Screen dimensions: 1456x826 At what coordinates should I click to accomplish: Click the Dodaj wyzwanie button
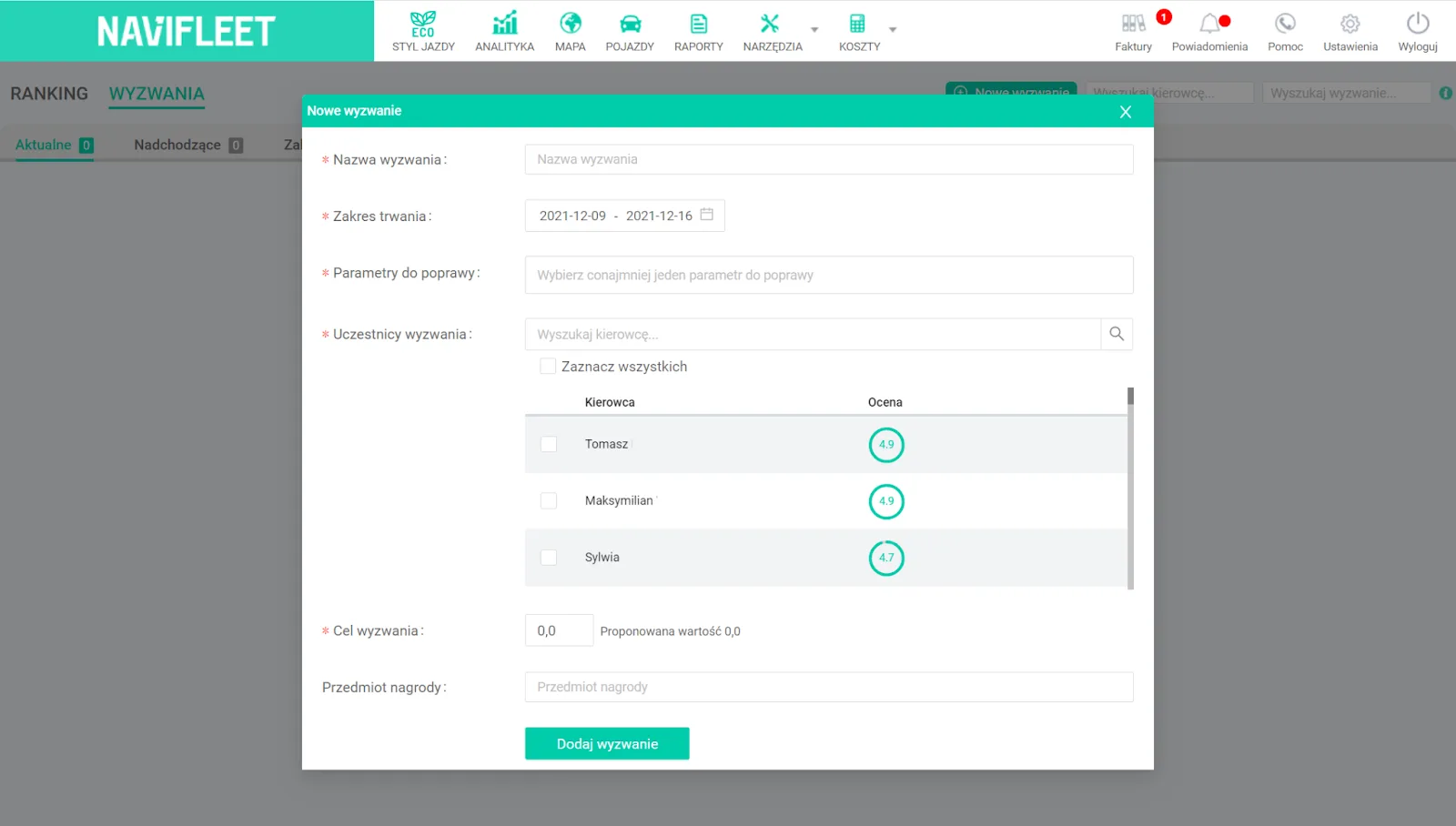click(x=607, y=743)
